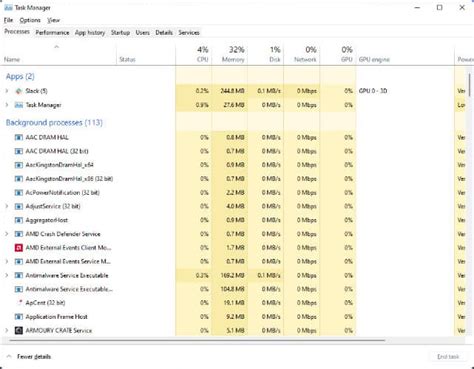Click the sort arrow above Name column
The width and height of the screenshot is (474, 369).
(56, 47)
